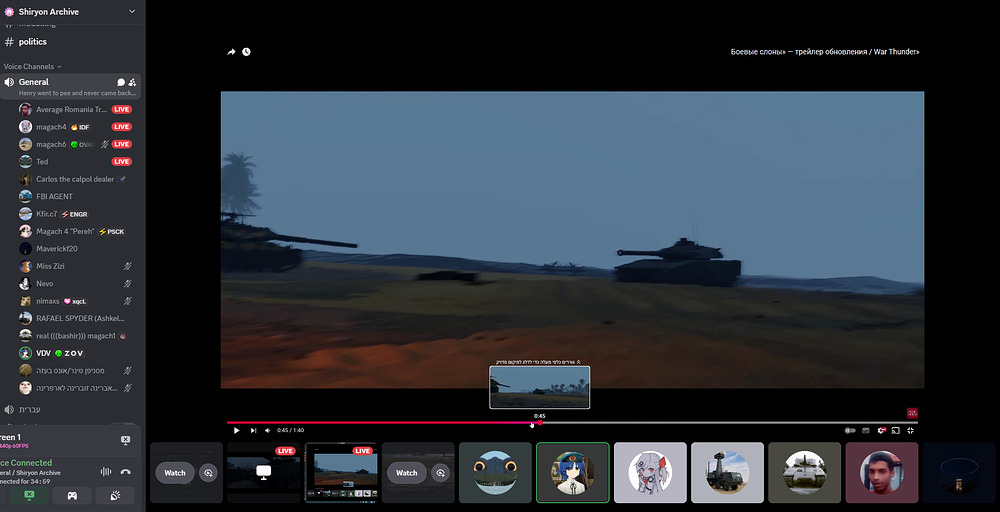Click Watch on the leftmost stream tile
1000x512 pixels.
coord(175,472)
